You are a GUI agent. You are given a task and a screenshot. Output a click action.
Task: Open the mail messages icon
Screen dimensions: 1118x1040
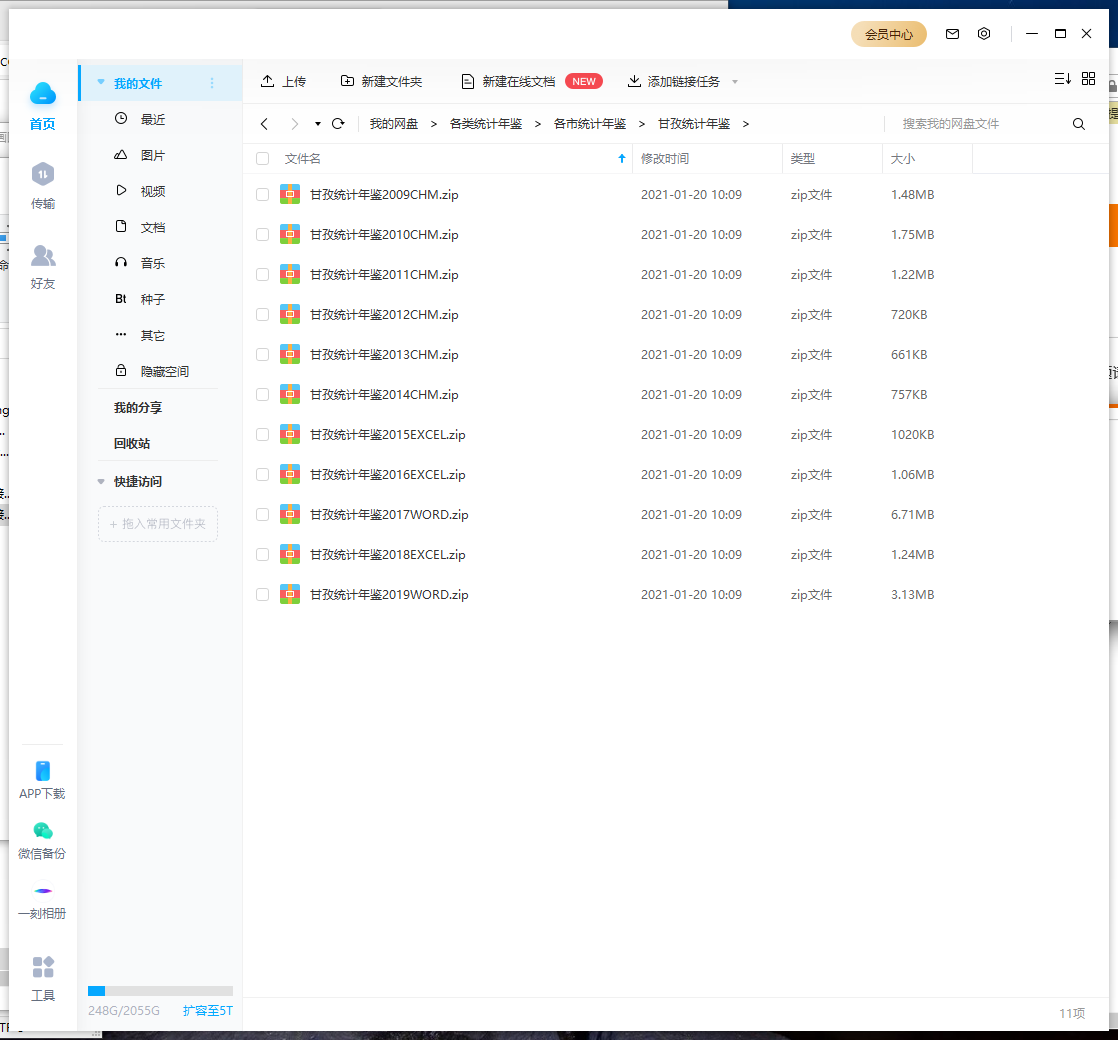pos(952,34)
